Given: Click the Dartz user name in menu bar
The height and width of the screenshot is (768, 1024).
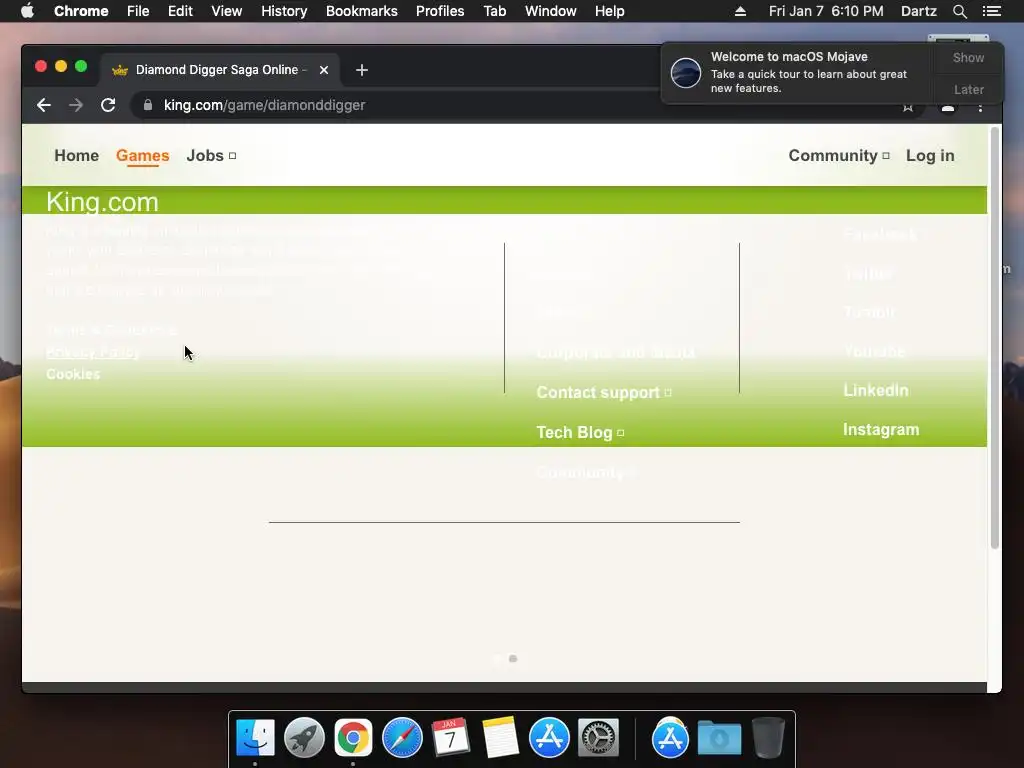Looking at the screenshot, I should (x=918, y=11).
